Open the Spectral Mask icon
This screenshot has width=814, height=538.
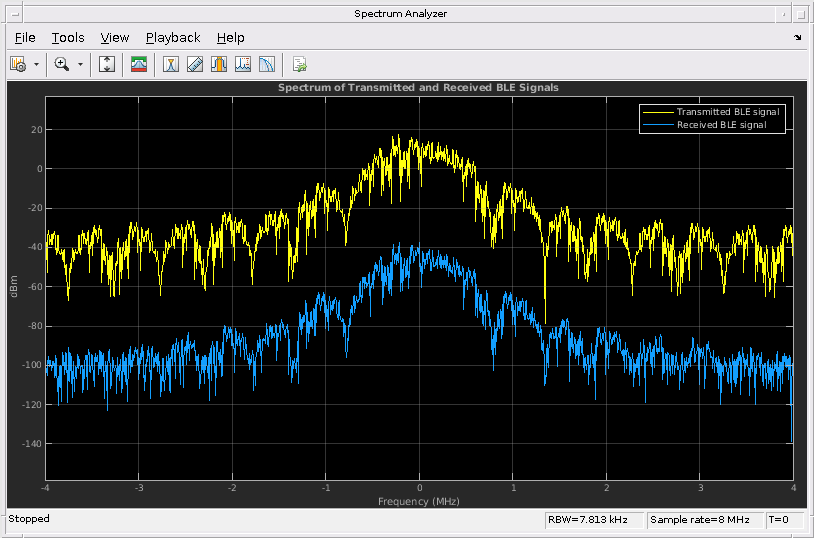tap(139, 64)
